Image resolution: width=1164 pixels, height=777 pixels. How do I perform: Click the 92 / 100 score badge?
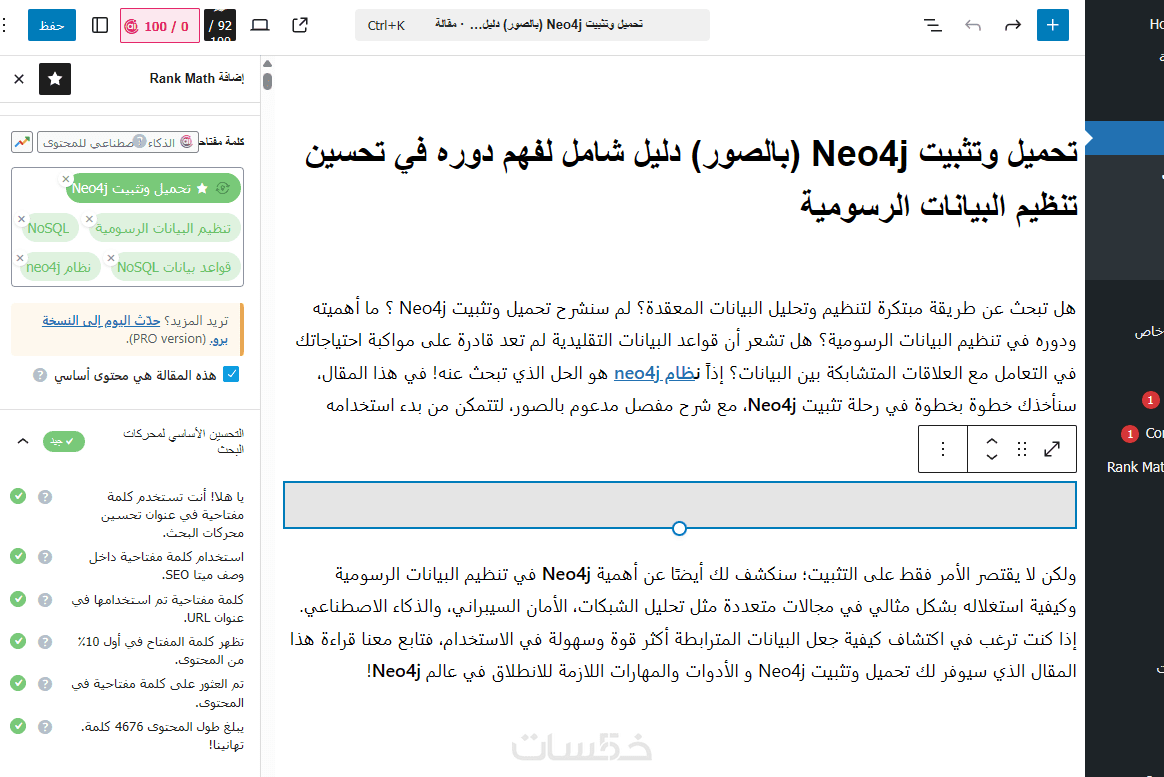(x=220, y=25)
